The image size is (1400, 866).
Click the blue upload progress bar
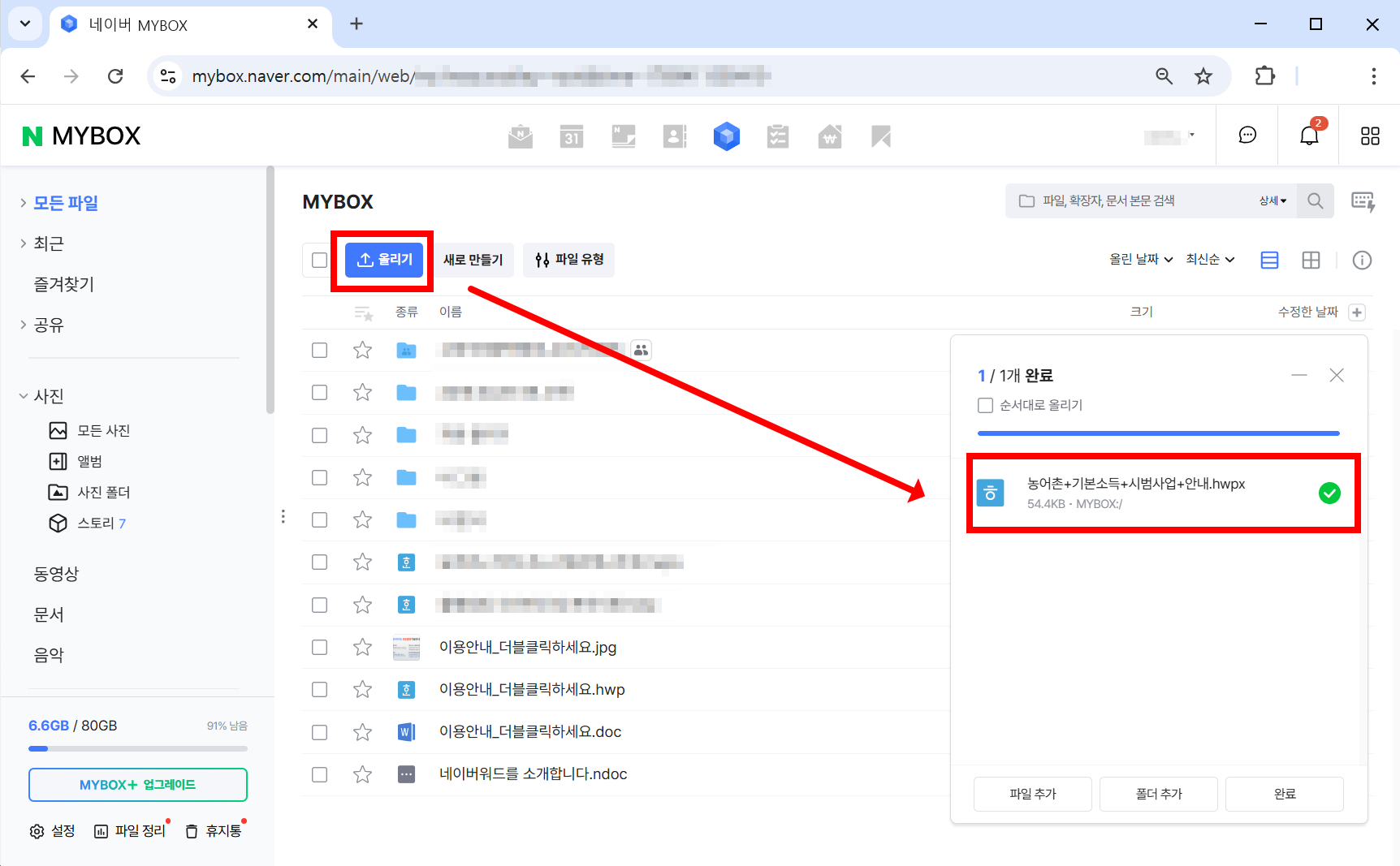coord(1158,433)
